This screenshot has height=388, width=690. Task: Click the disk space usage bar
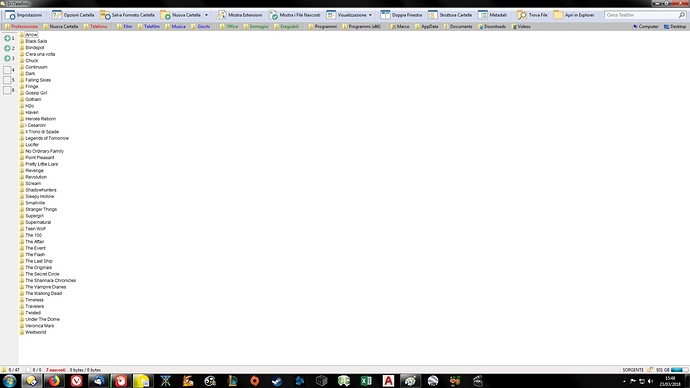coord(679,370)
